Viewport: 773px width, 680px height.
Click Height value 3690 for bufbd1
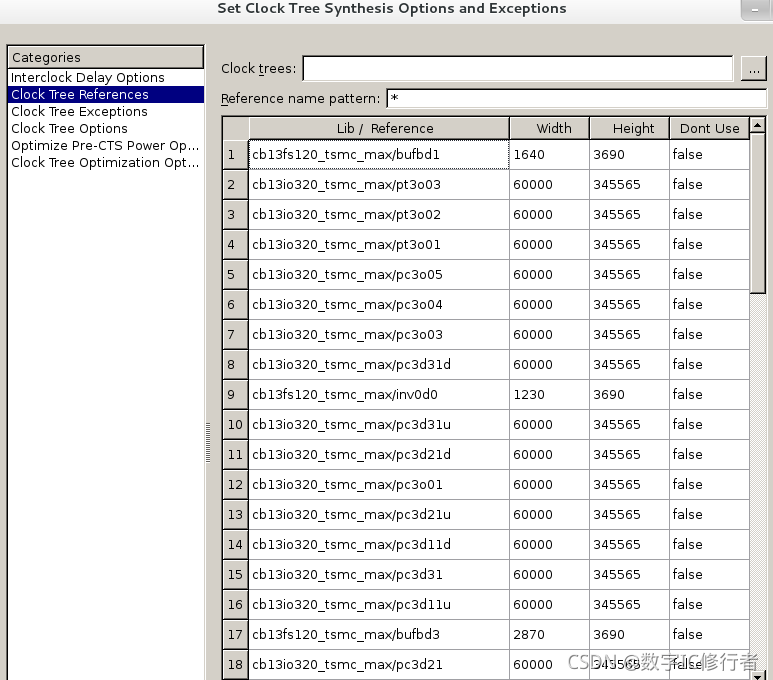coord(629,154)
